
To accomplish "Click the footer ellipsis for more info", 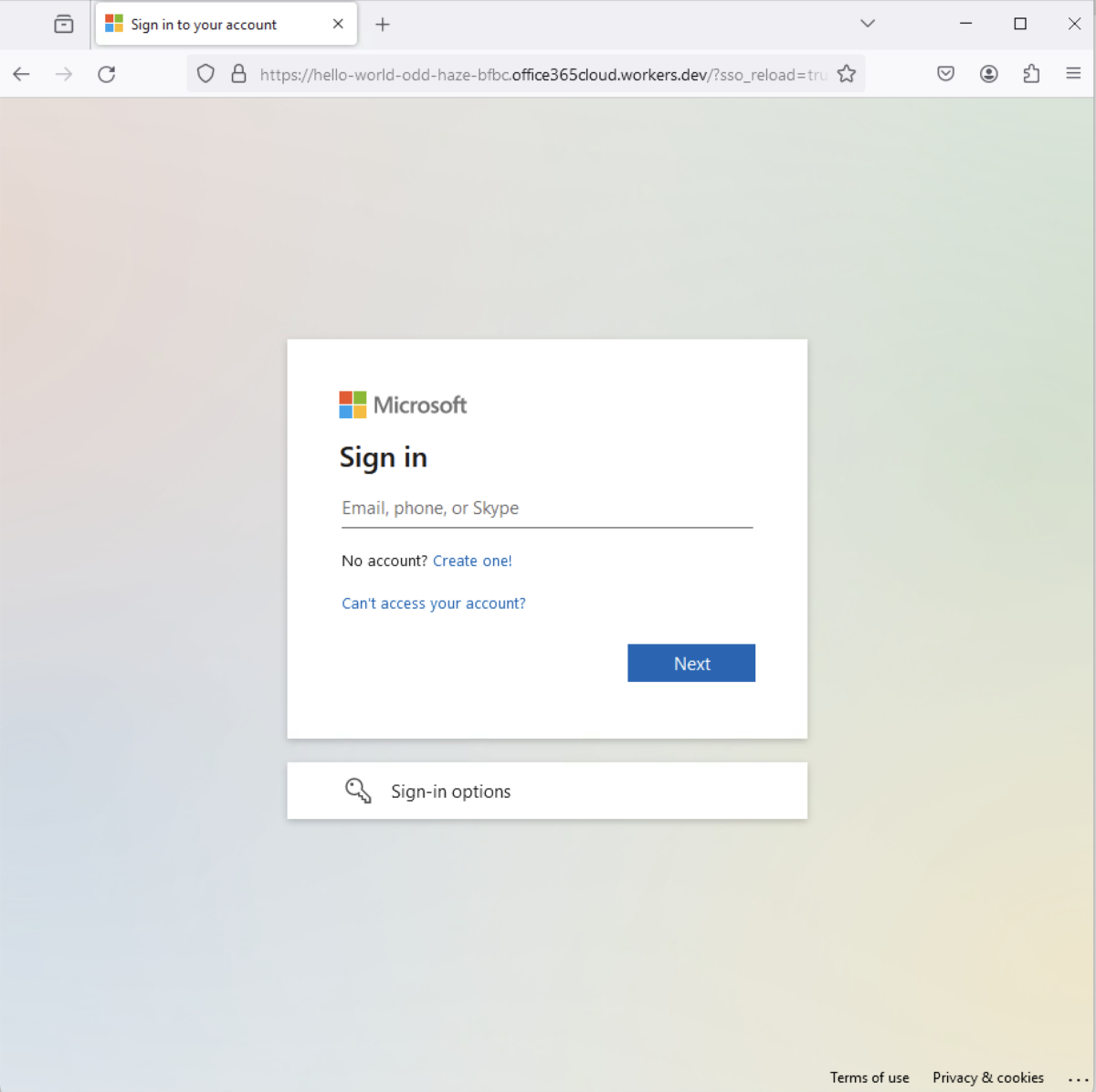I will 1078,1079.
